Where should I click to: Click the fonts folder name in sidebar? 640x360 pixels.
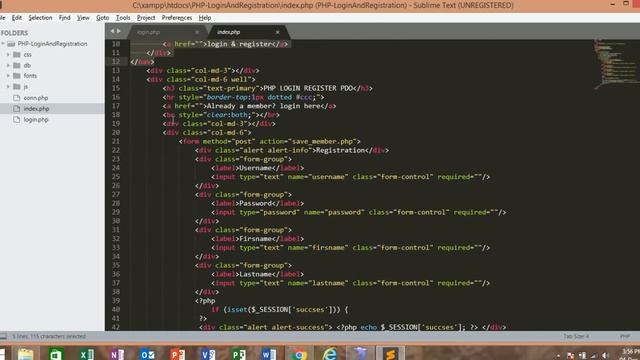point(30,76)
